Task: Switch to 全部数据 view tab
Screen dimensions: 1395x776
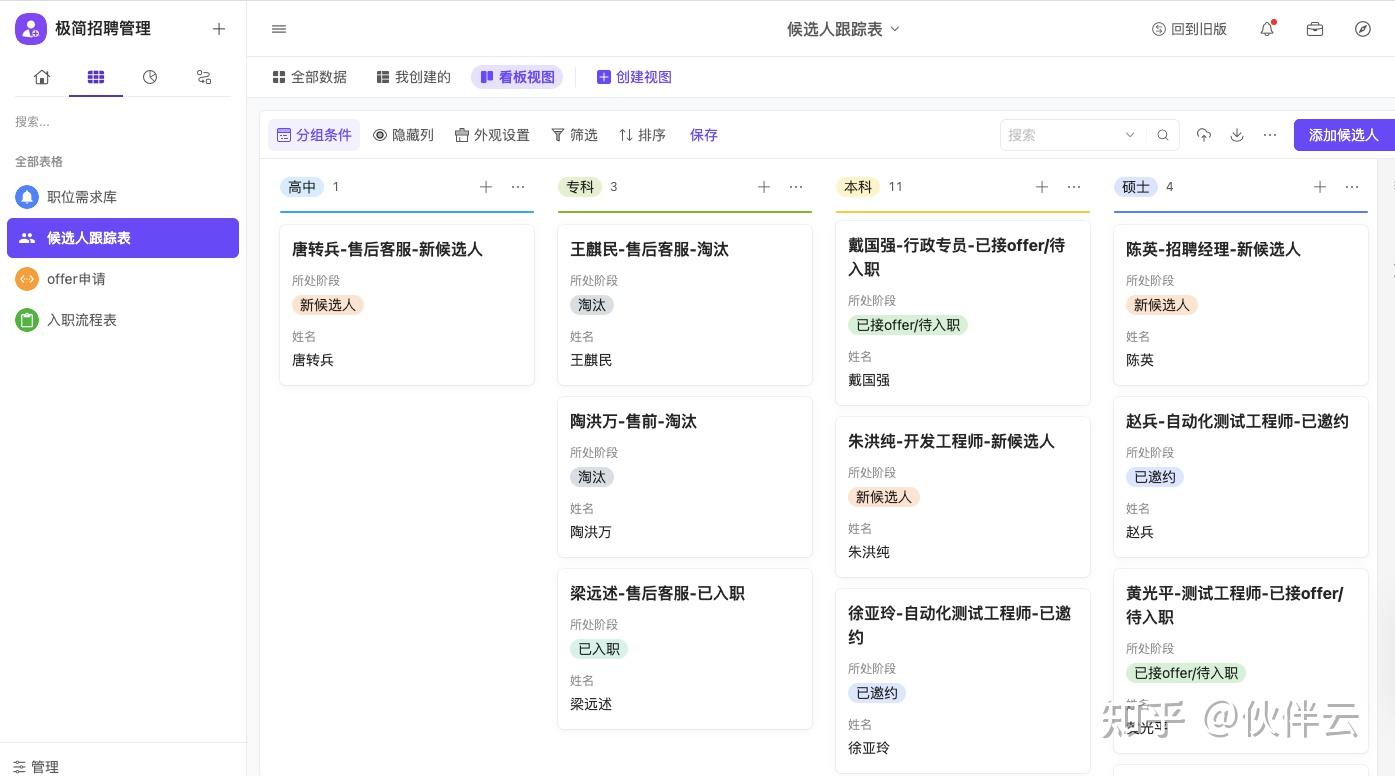Action: pos(310,77)
